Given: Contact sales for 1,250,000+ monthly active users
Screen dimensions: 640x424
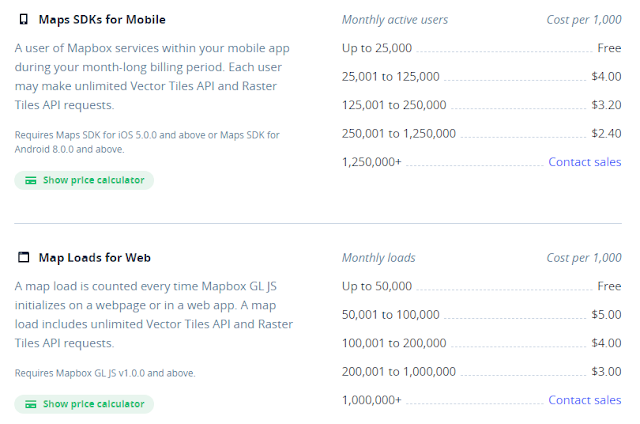Looking at the screenshot, I should click(x=584, y=162).
